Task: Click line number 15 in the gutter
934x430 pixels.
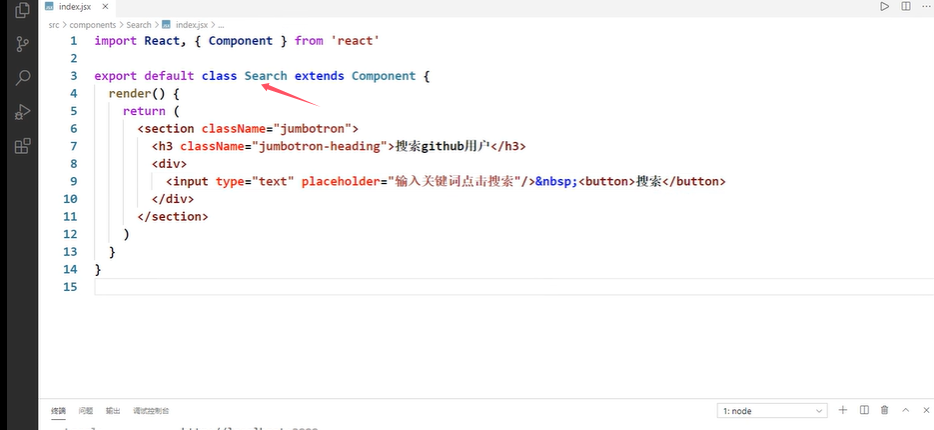Action: pyautogui.click(x=70, y=287)
